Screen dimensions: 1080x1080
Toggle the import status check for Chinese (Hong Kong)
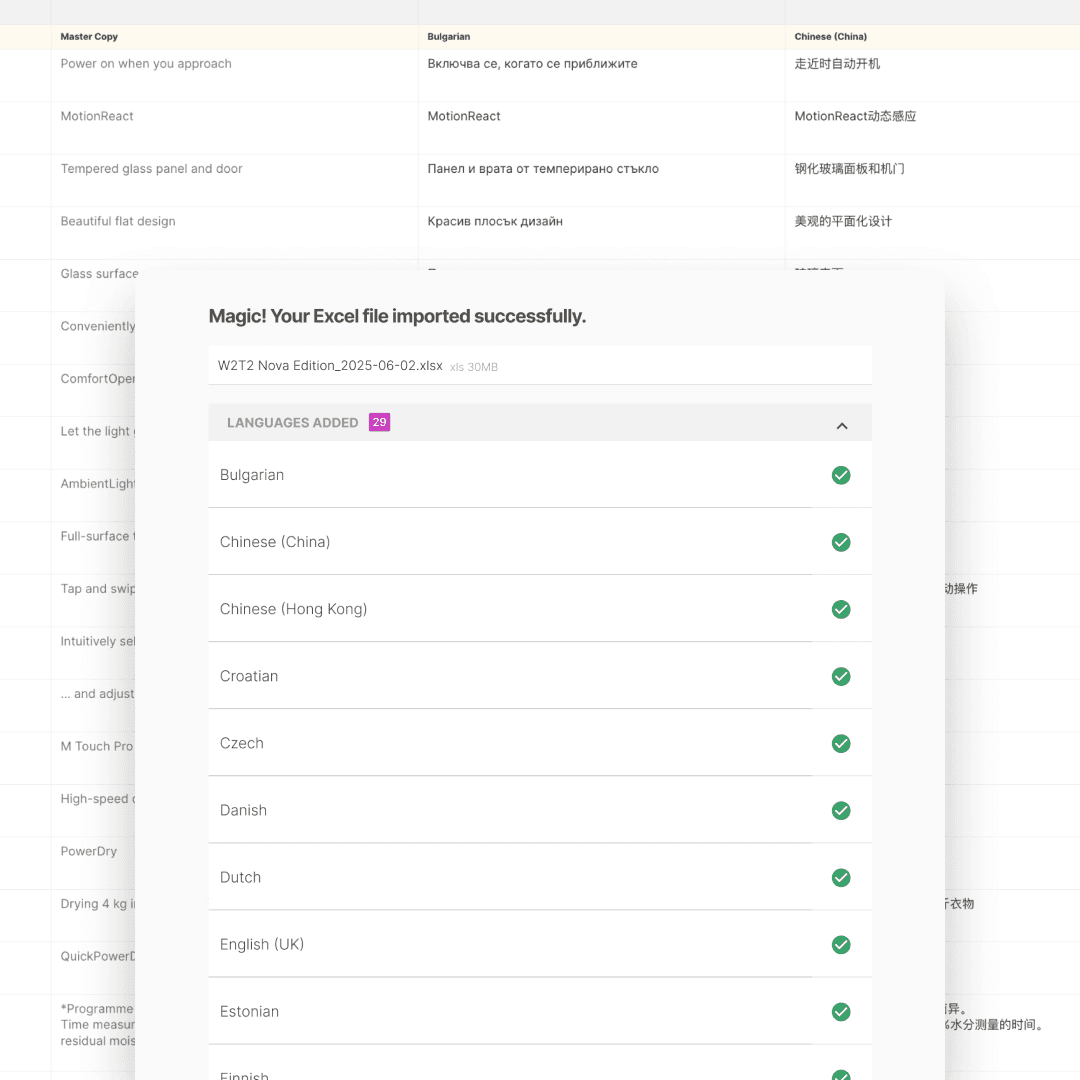(841, 609)
